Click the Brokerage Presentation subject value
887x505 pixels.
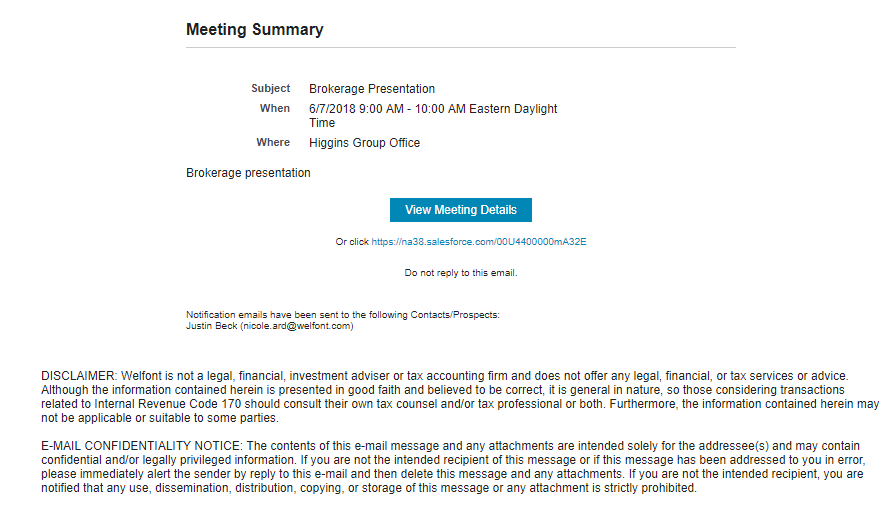click(372, 89)
